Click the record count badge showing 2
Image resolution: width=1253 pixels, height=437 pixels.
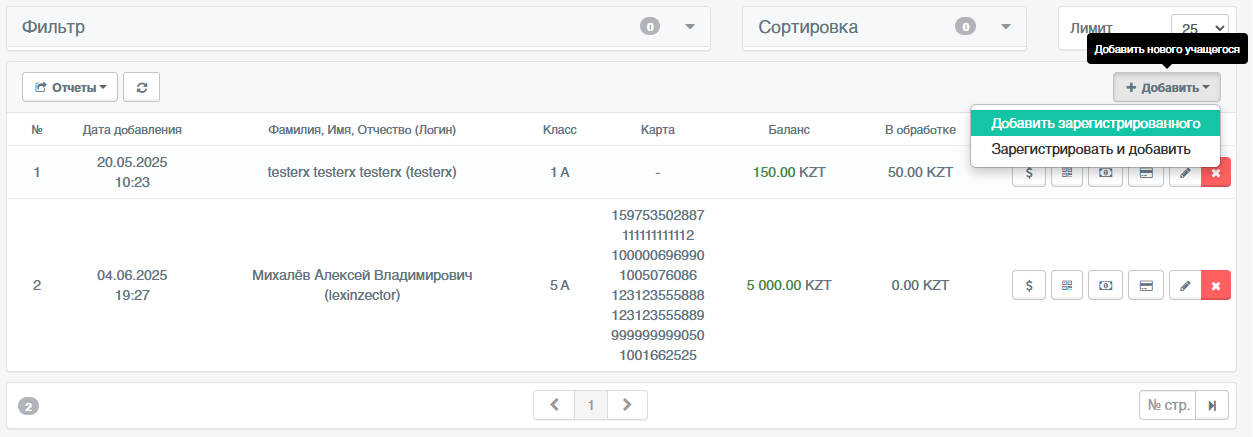(x=29, y=407)
